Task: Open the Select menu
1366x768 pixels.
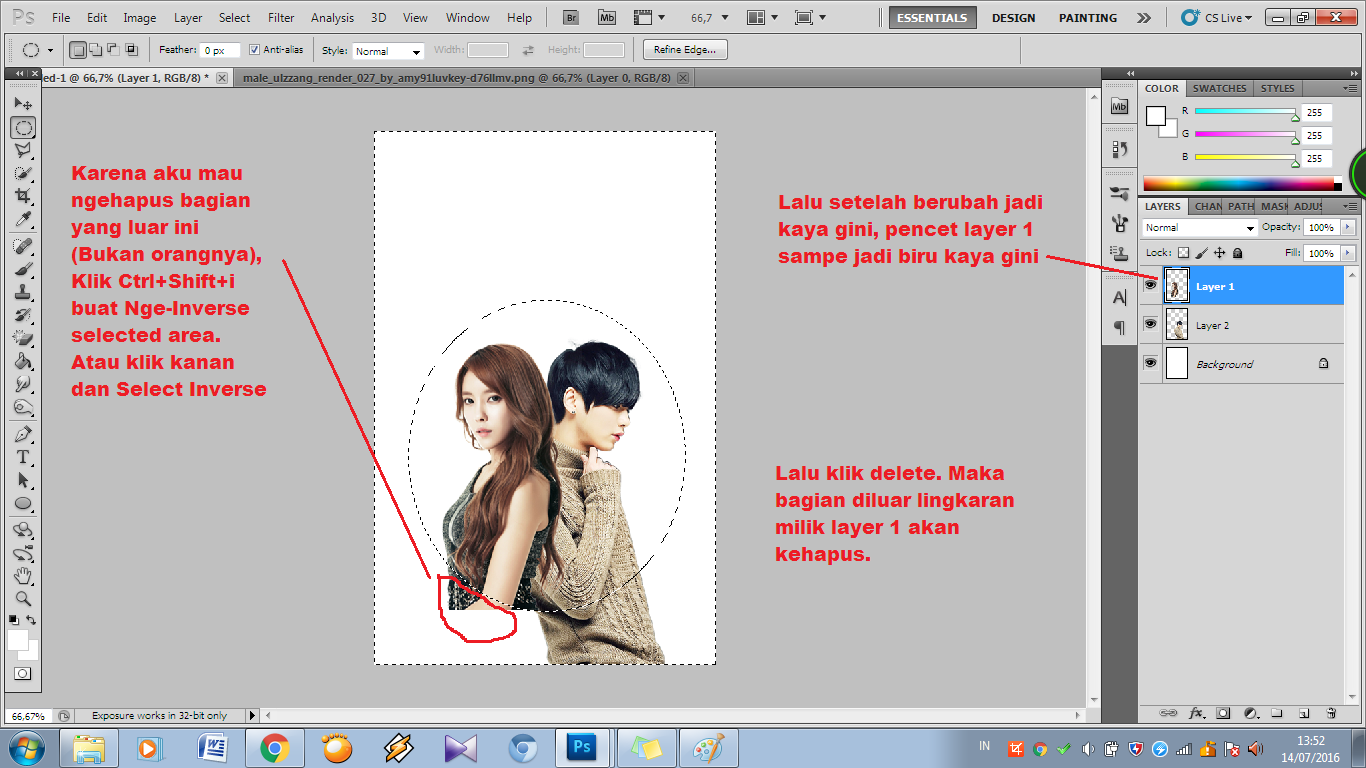Action: [x=235, y=17]
